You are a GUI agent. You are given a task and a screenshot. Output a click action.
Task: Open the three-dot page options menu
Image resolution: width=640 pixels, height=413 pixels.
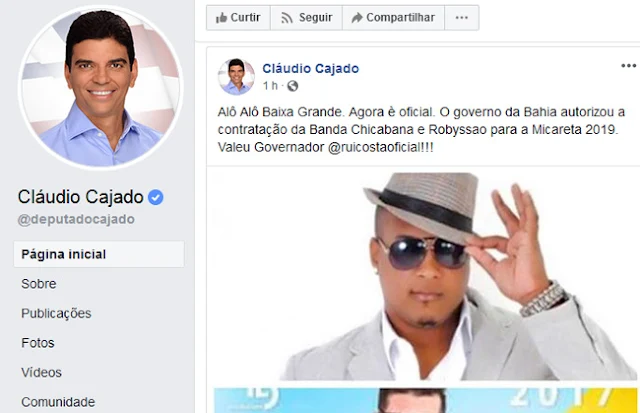click(462, 18)
